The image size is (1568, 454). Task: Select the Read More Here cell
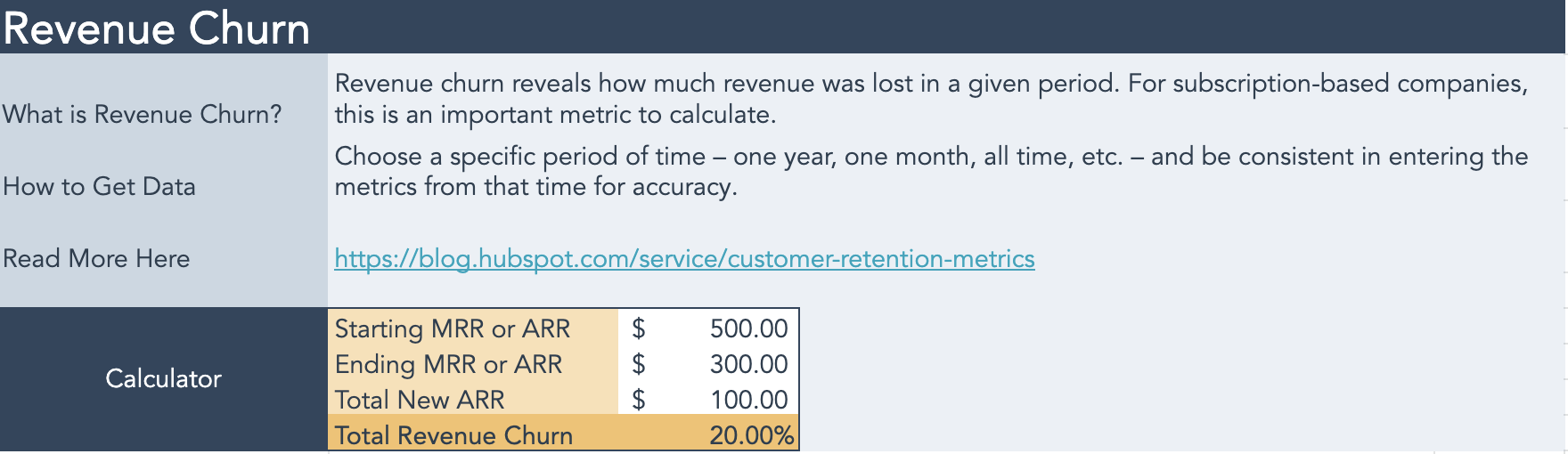click(x=96, y=259)
